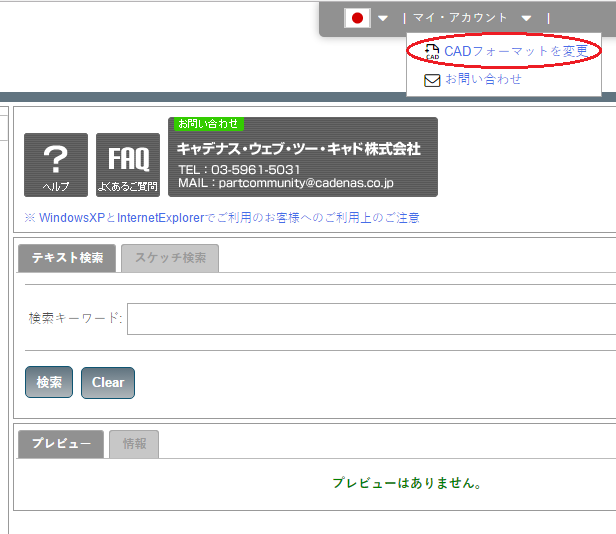
Task: Click the CAD format file icon
Action: [x=432, y=51]
